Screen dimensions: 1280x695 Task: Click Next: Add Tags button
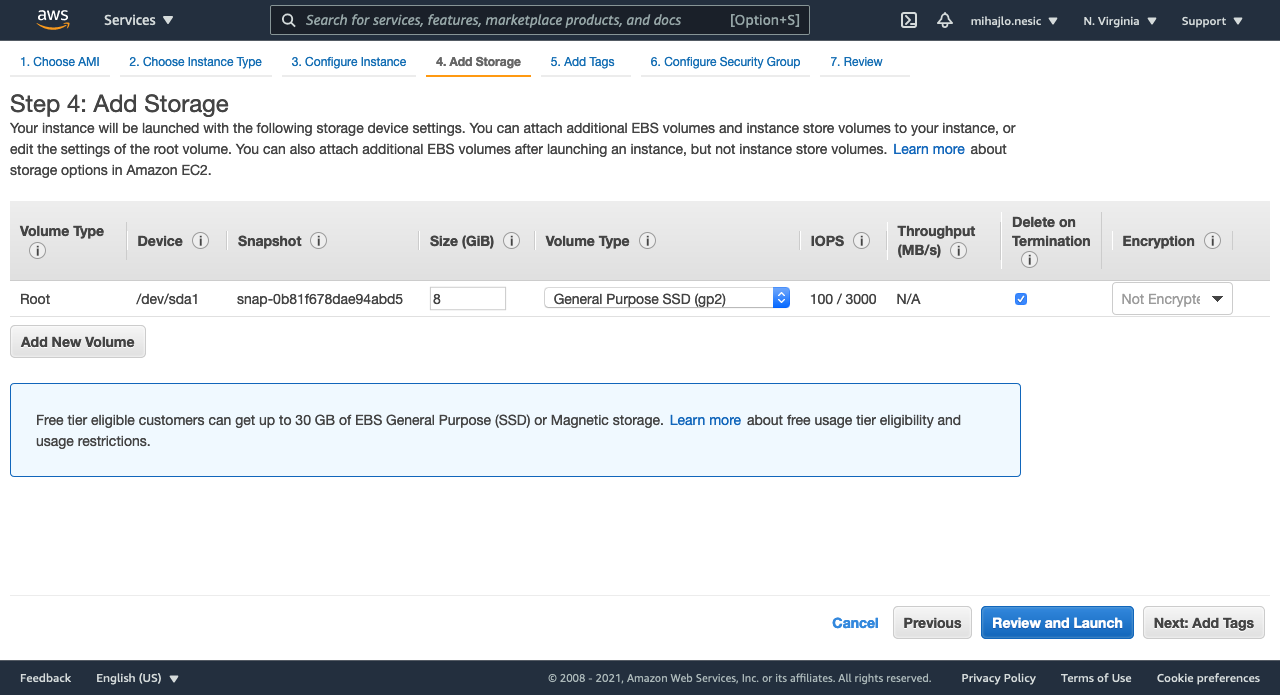tap(1204, 623)
